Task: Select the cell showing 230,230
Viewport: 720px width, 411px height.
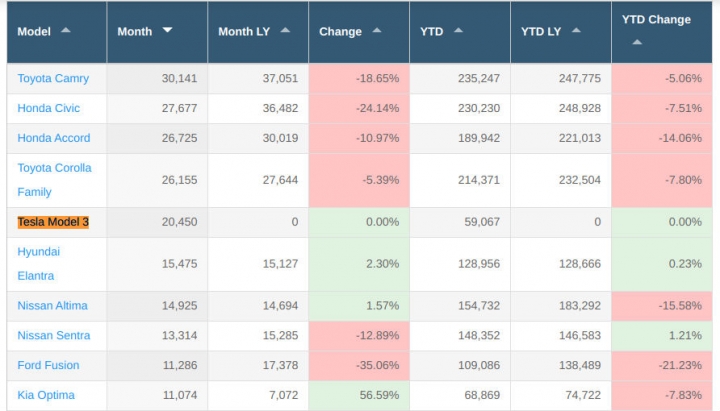Action: [x=460, y=108]
